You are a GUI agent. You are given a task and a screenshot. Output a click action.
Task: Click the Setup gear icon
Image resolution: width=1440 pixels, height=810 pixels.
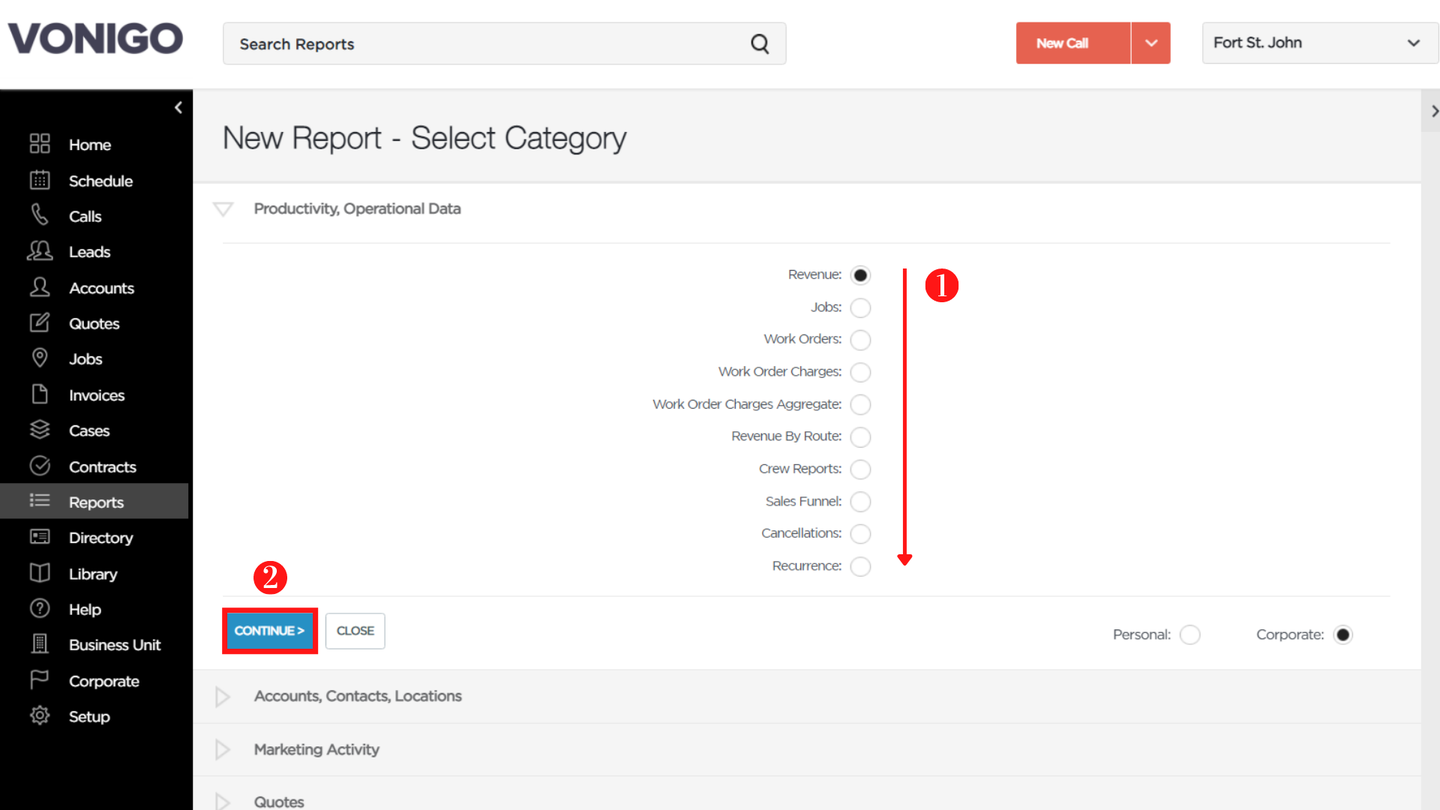pyautogui.click(x=40, y=716)
